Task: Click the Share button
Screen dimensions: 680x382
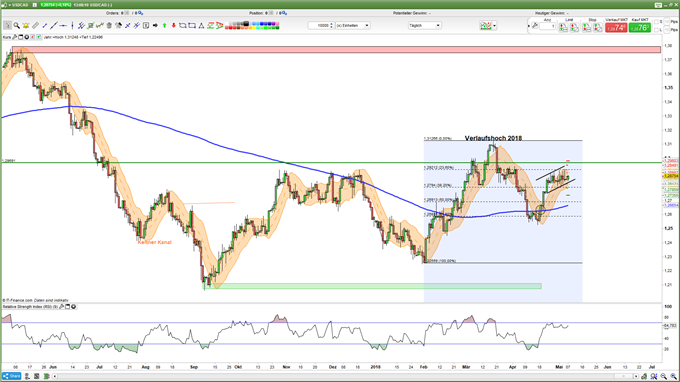Action: [x=12, y=376]
